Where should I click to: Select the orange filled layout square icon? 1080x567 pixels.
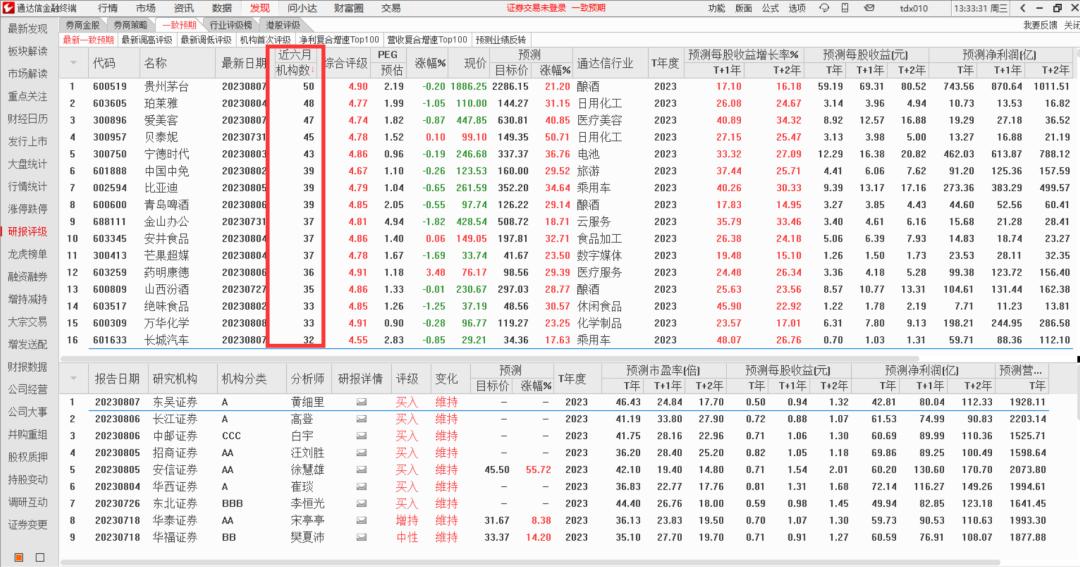tap(19, 557)
